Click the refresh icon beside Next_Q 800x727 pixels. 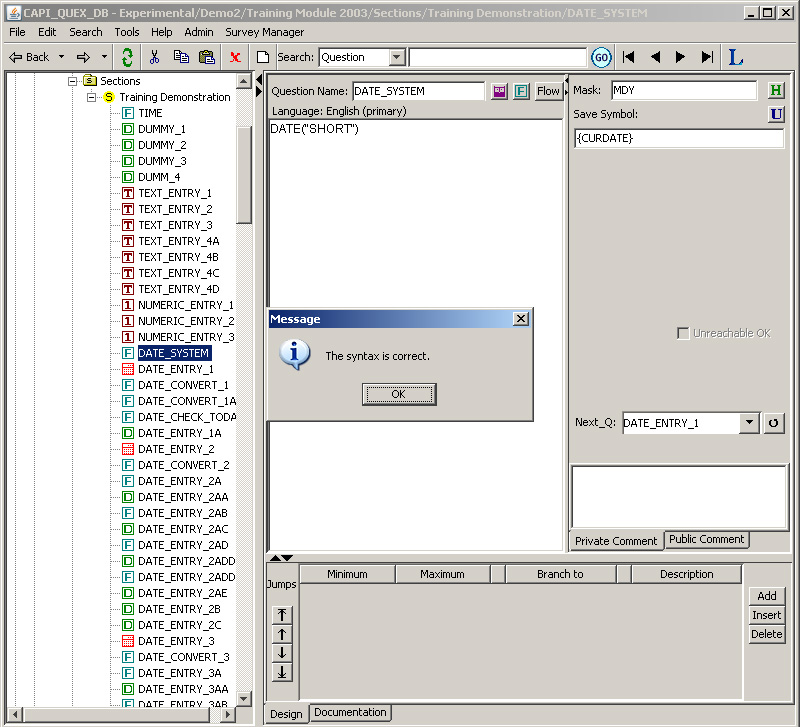pyautogui.click(x=773, y=423)
